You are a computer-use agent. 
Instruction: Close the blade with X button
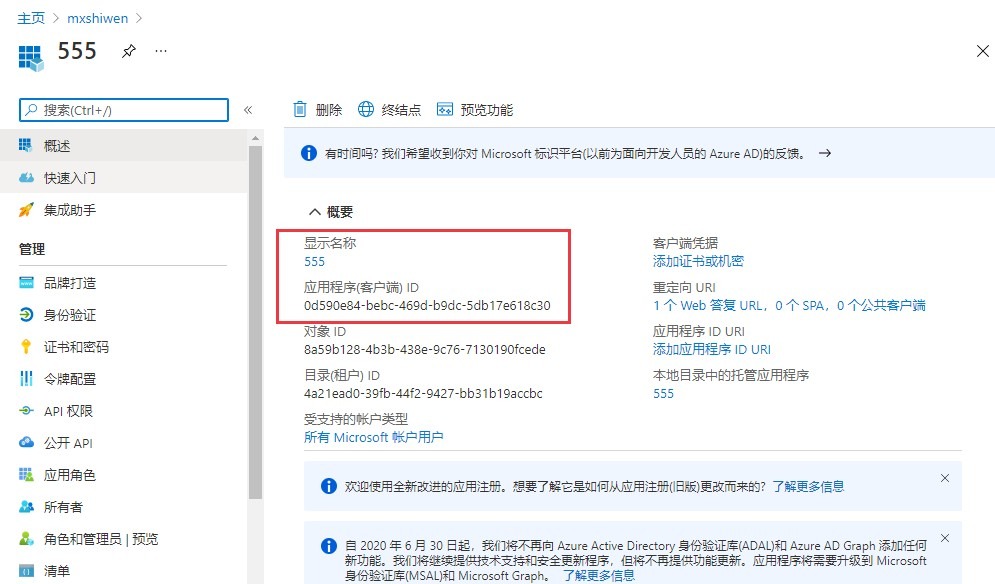[x=982, y=51]
